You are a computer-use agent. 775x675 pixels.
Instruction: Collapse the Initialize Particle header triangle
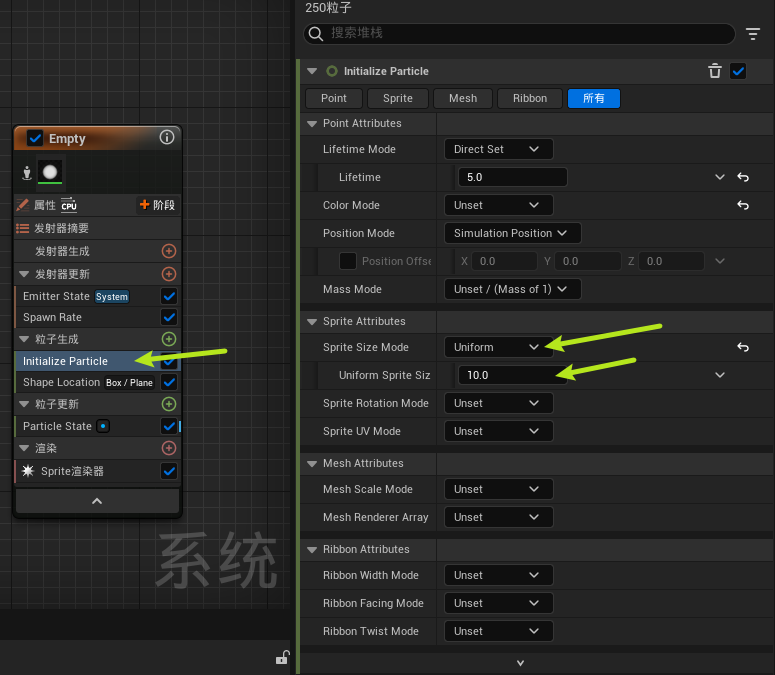coord(312,71)
